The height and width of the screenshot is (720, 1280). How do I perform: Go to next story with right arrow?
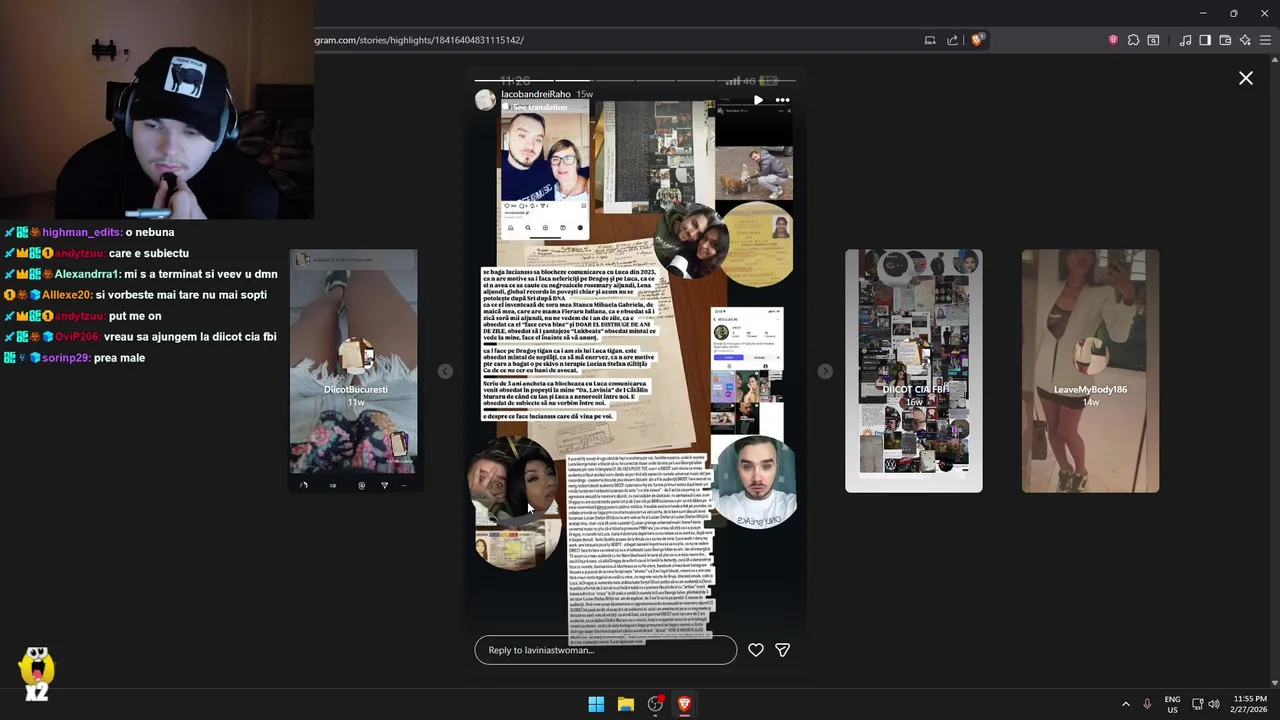tap(825, 371)
